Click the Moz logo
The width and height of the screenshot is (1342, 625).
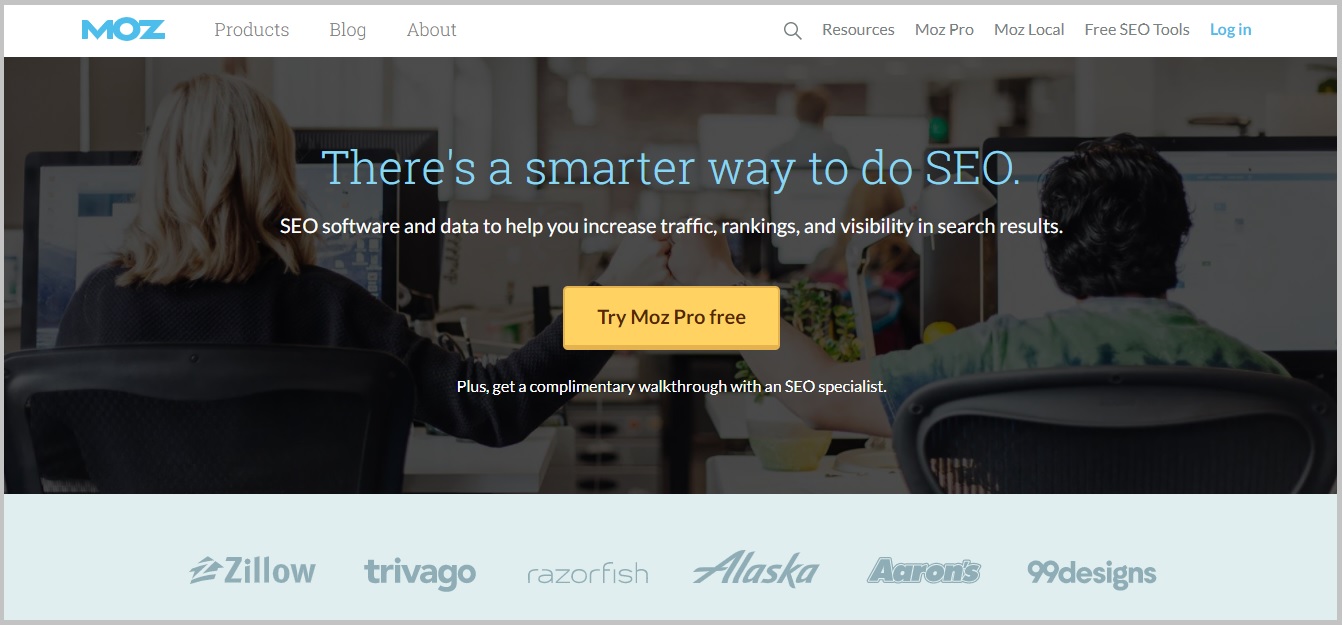pyautogui.click(x=123, y=30)
